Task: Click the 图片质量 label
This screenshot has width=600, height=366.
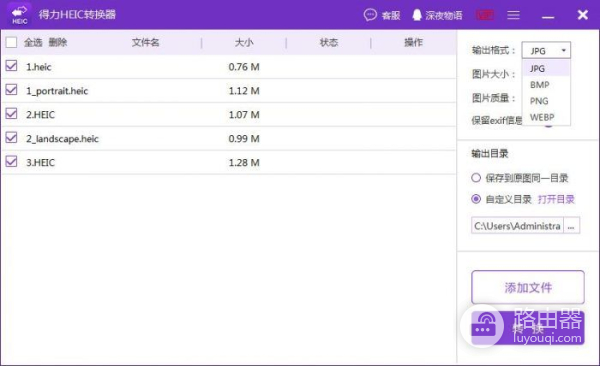Action: pyautogui.click(x=494, y=98)
